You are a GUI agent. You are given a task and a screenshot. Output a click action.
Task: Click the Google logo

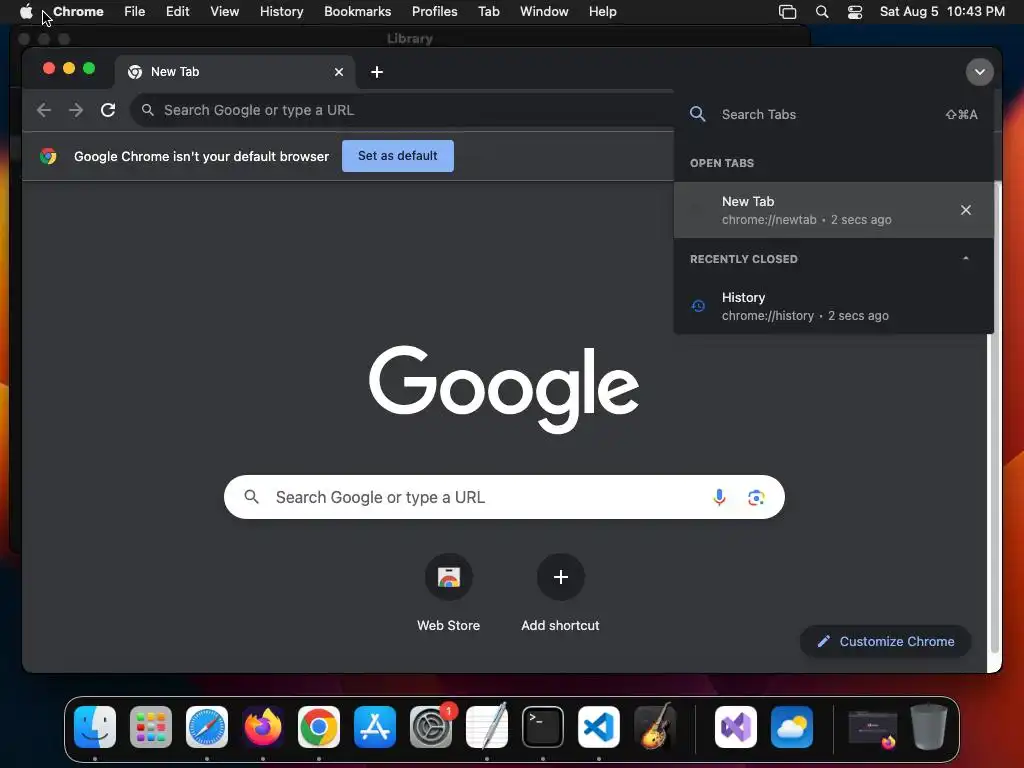[x=504, y=389]
